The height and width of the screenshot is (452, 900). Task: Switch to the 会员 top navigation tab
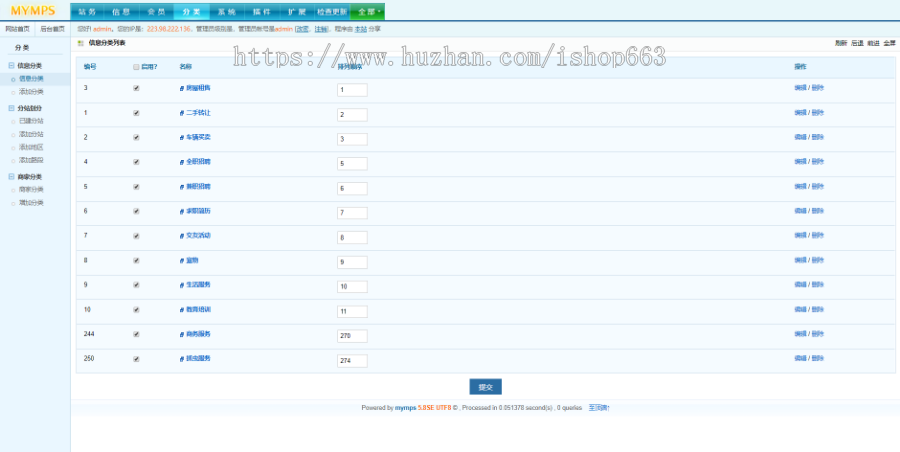156,12
